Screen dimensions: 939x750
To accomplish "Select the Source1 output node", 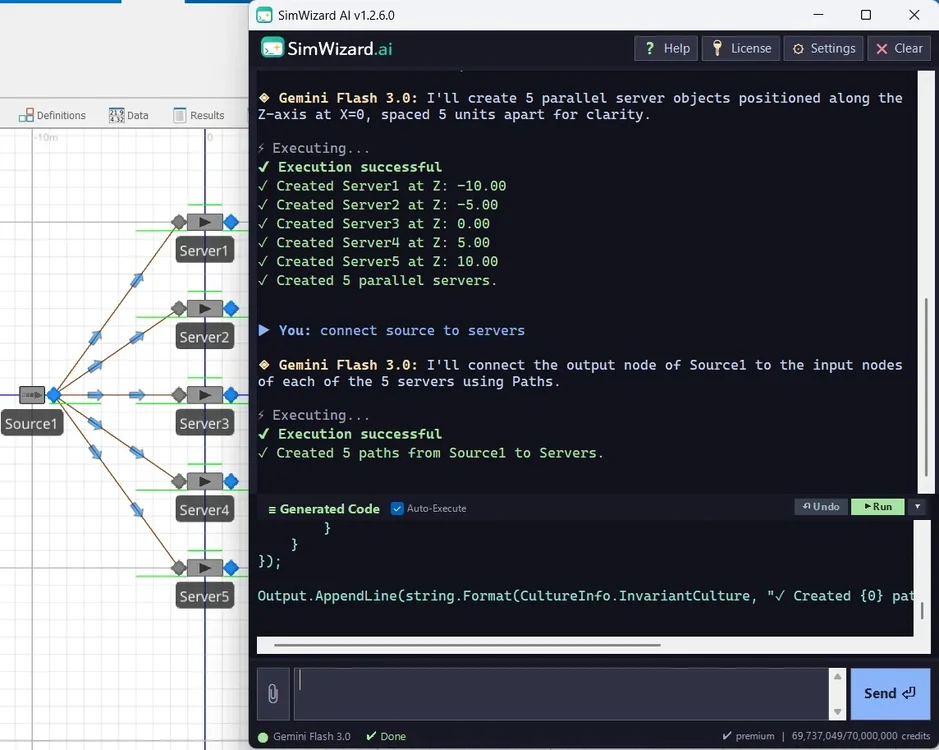I will tap(54, 395).
